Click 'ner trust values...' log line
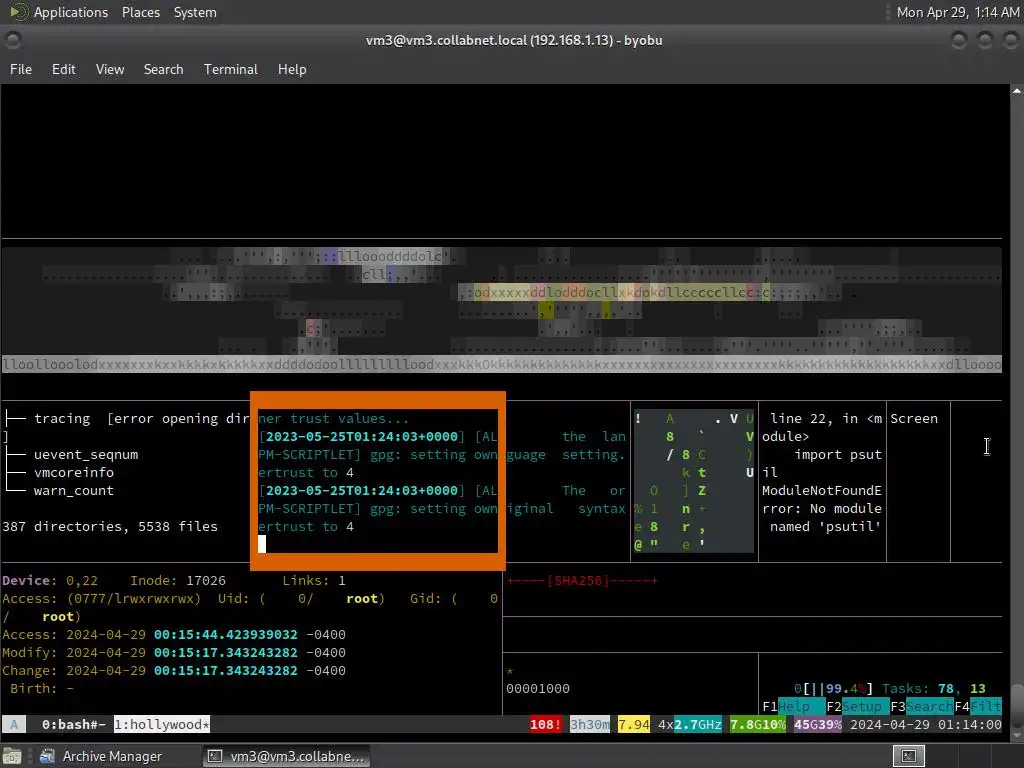 333,419
